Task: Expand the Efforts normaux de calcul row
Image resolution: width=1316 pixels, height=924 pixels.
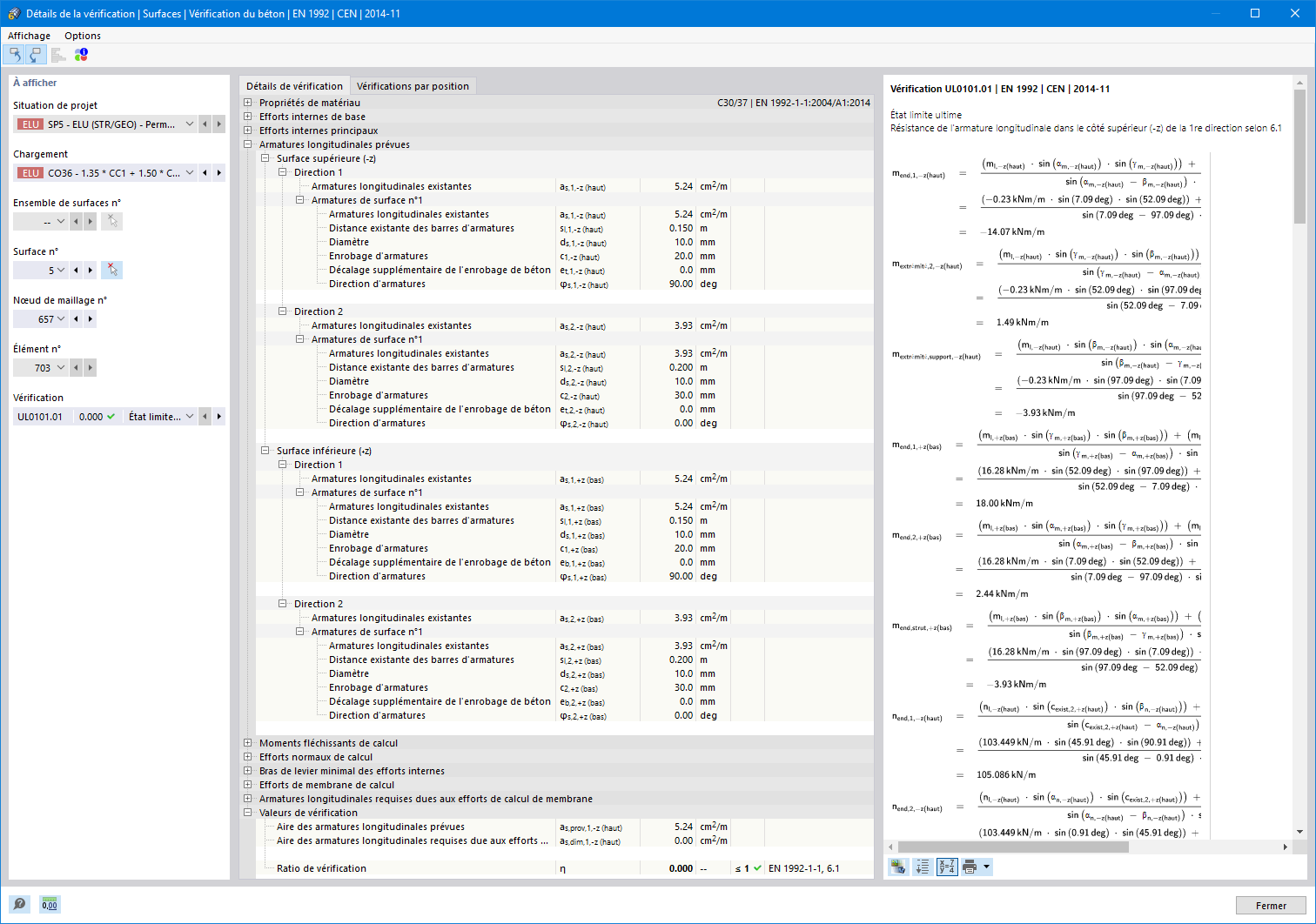Action: click(x=248, y=757)
